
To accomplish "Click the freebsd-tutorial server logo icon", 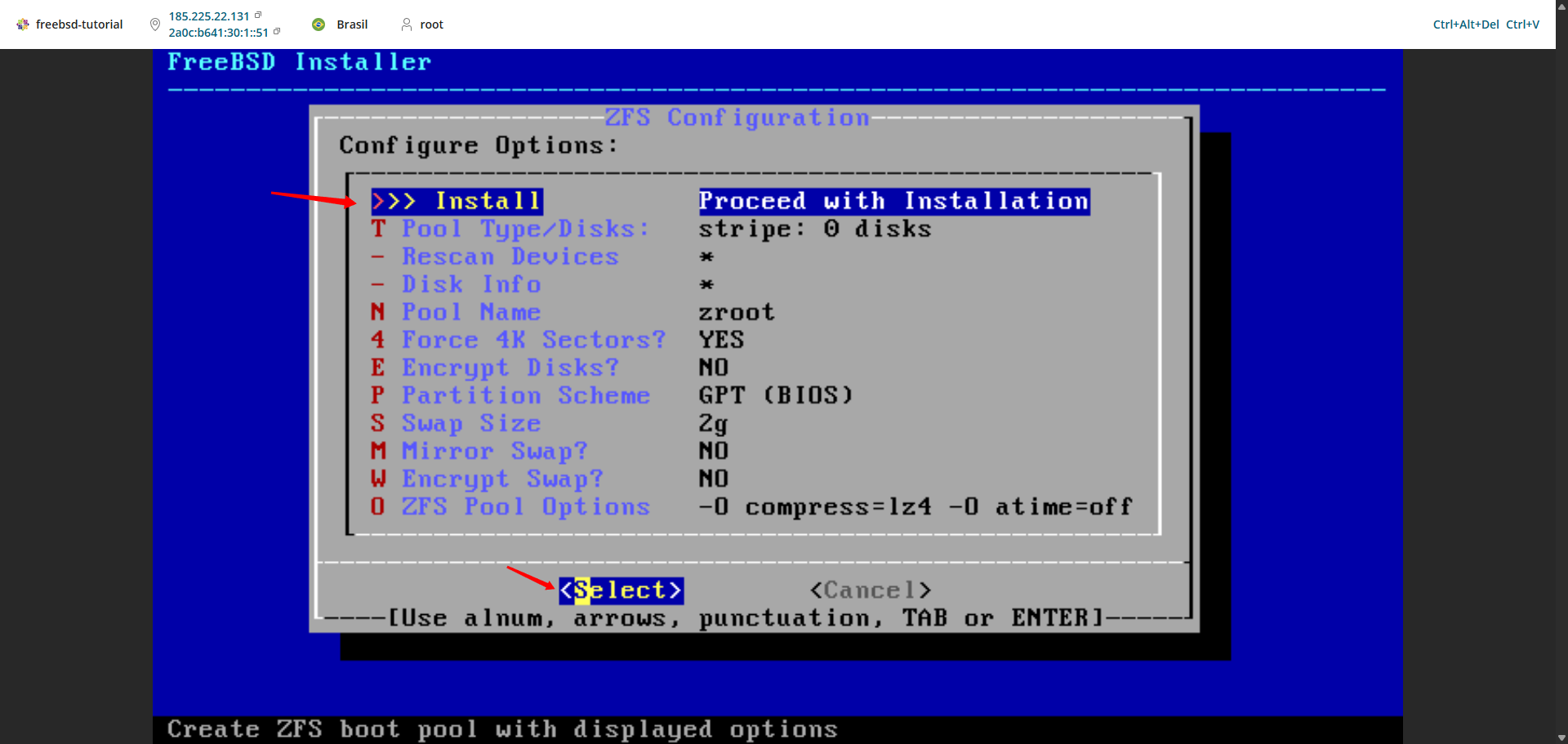I will (23, 25).
